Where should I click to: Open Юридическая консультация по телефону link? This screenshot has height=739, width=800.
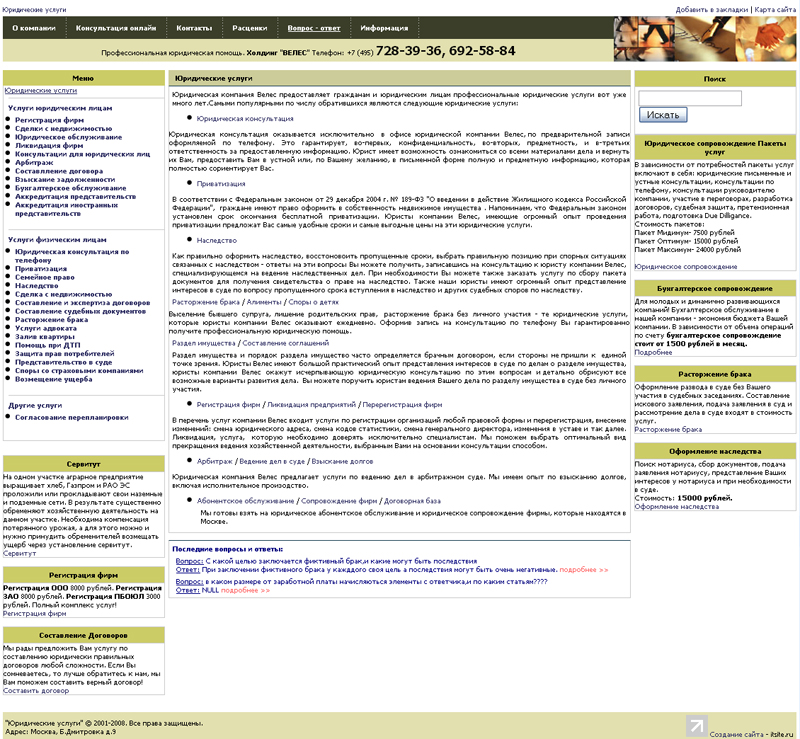tap(71, 256)
